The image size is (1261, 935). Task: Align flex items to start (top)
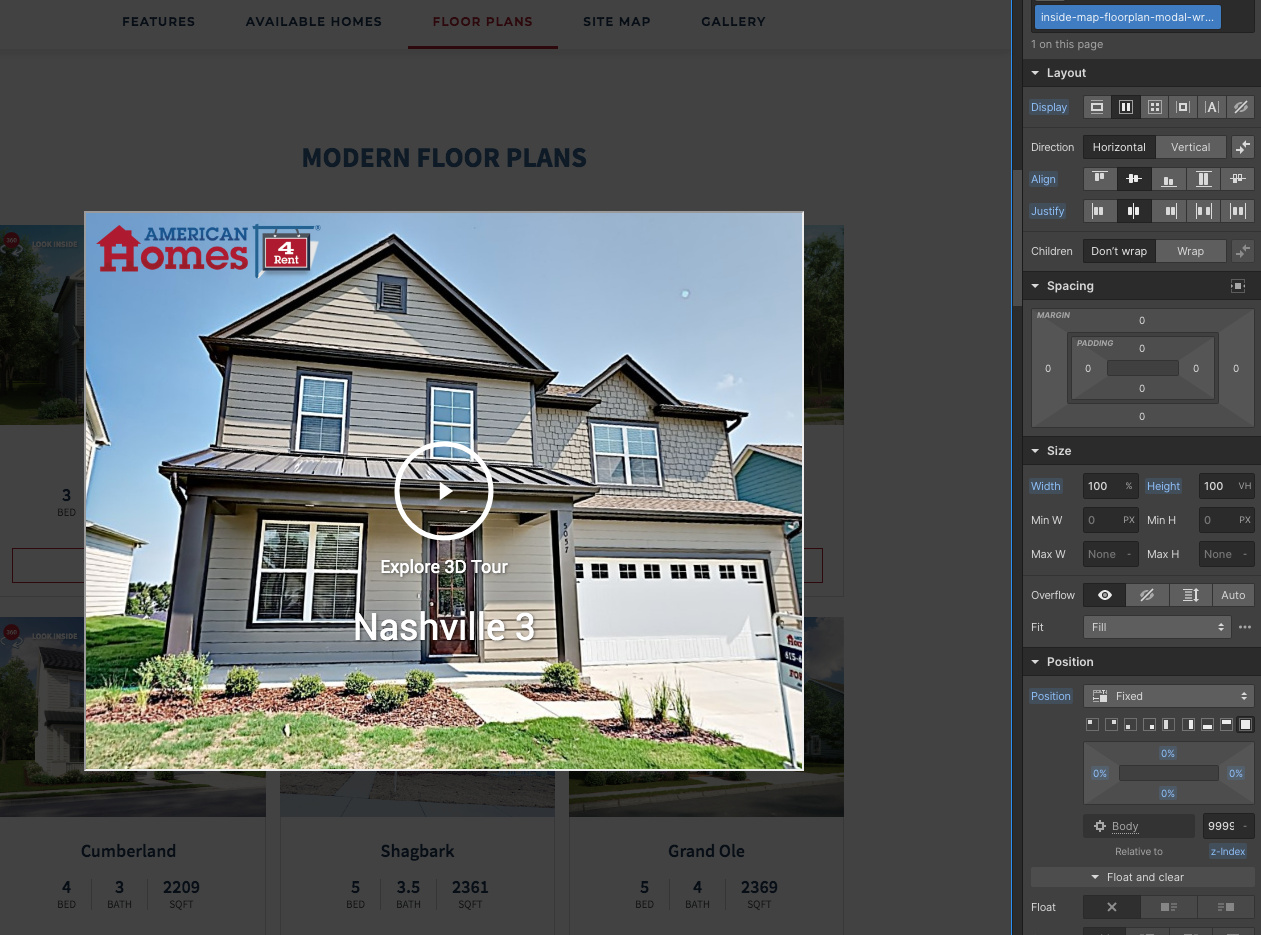[1100, 179]
